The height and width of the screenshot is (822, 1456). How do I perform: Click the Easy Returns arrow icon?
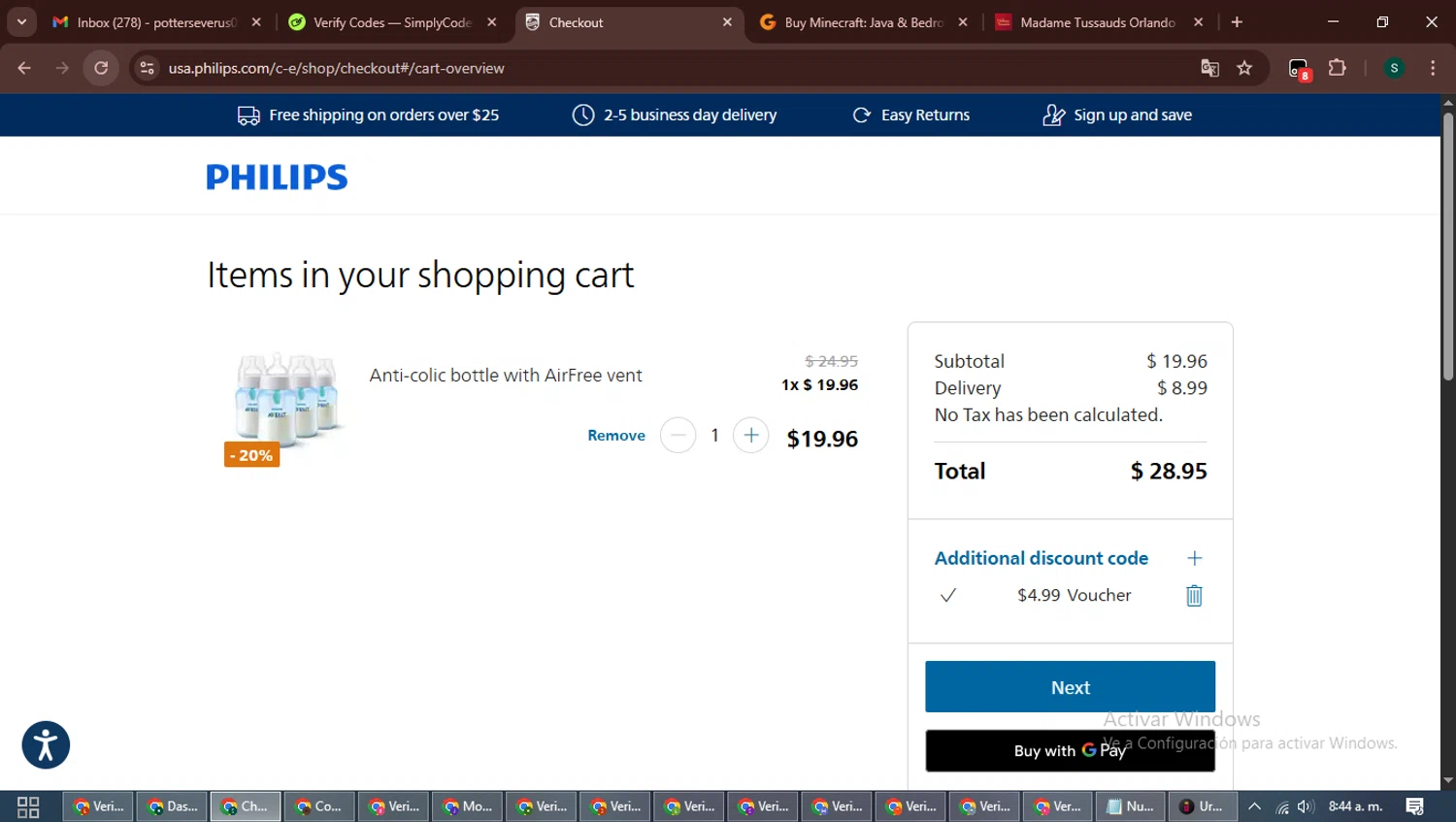pos(861,115)
